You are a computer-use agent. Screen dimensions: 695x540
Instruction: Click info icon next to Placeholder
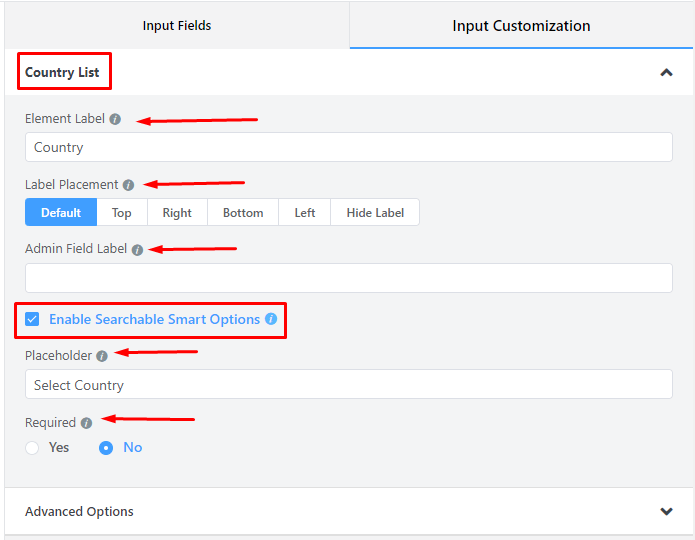tap(102, 356)
